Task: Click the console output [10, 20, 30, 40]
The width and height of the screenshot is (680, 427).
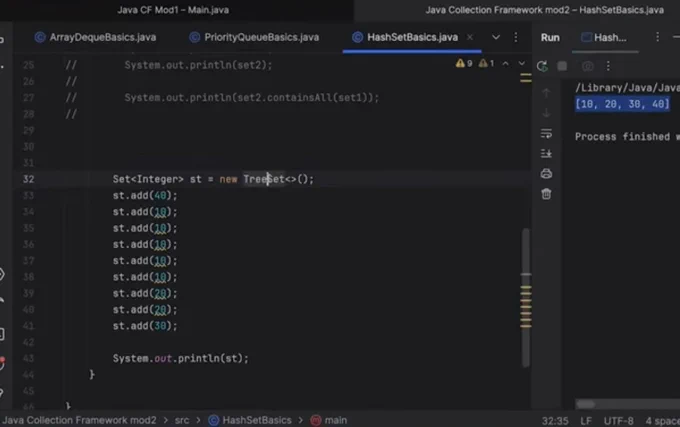Action: pos(622,104)
